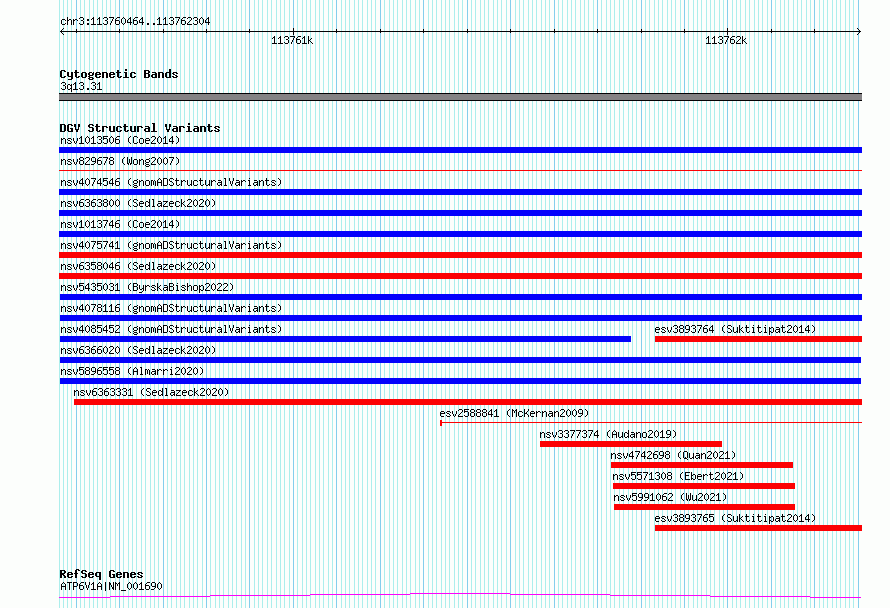Open nsv6363800 (Sedlazeck2020) label
The width and height of the screenshot is (890, 608).
(x=138, y=203)
